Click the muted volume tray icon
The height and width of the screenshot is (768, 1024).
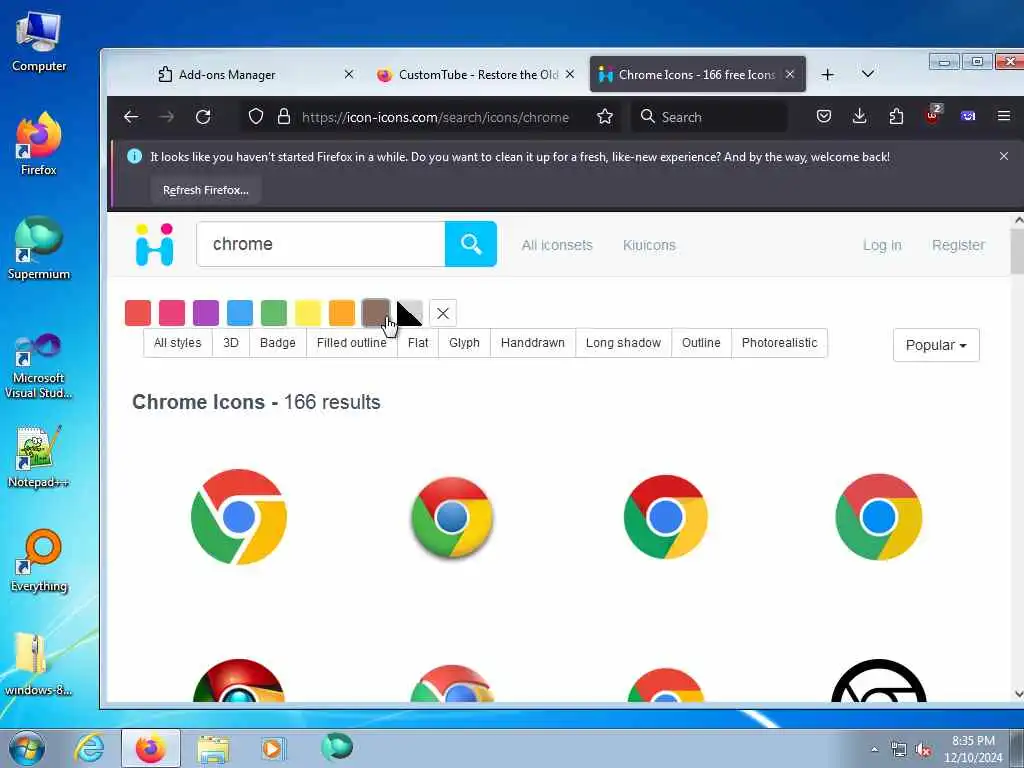tap(923, 750)
